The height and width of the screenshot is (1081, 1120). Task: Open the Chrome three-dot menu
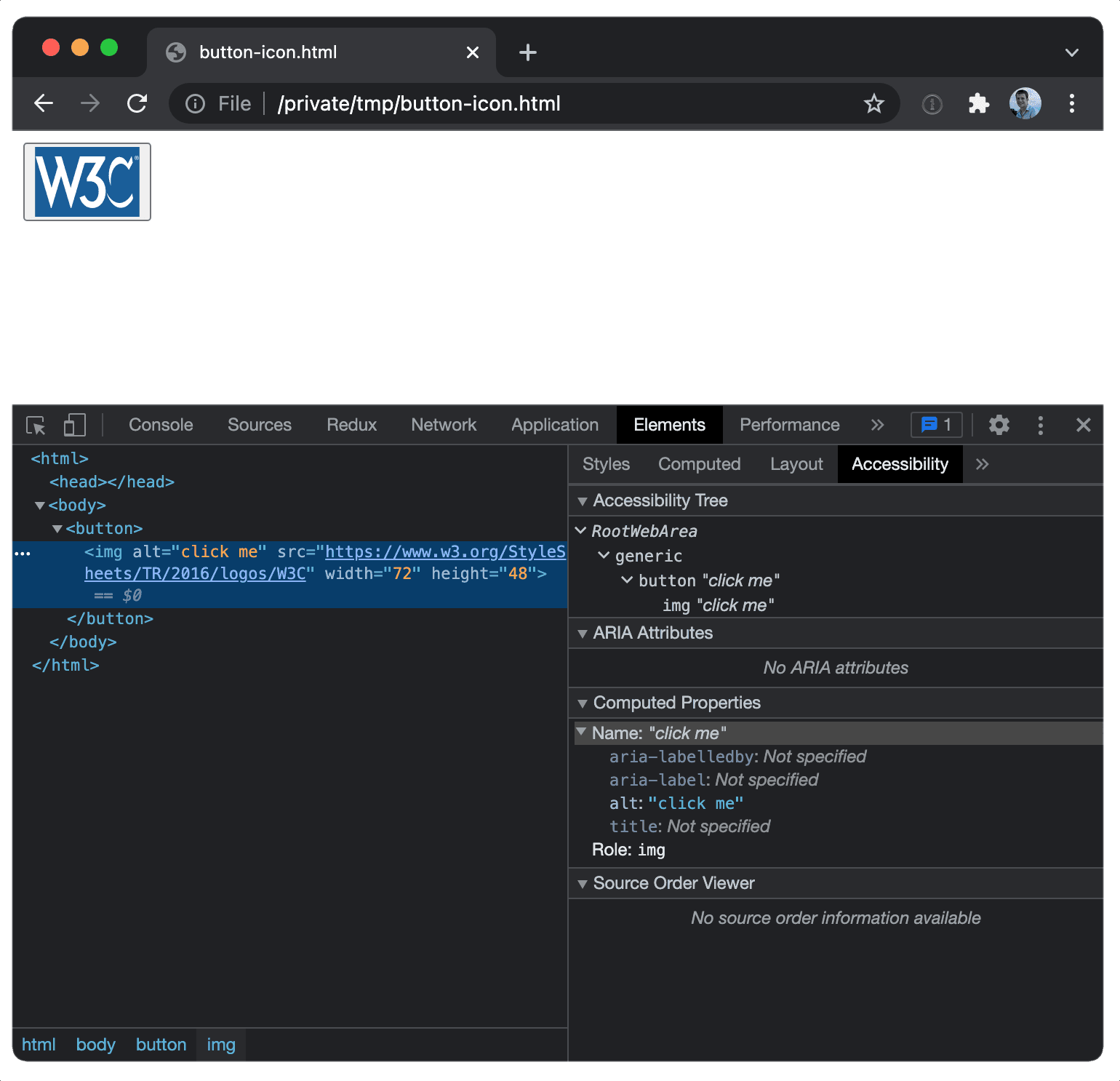tap(1072, 103)
